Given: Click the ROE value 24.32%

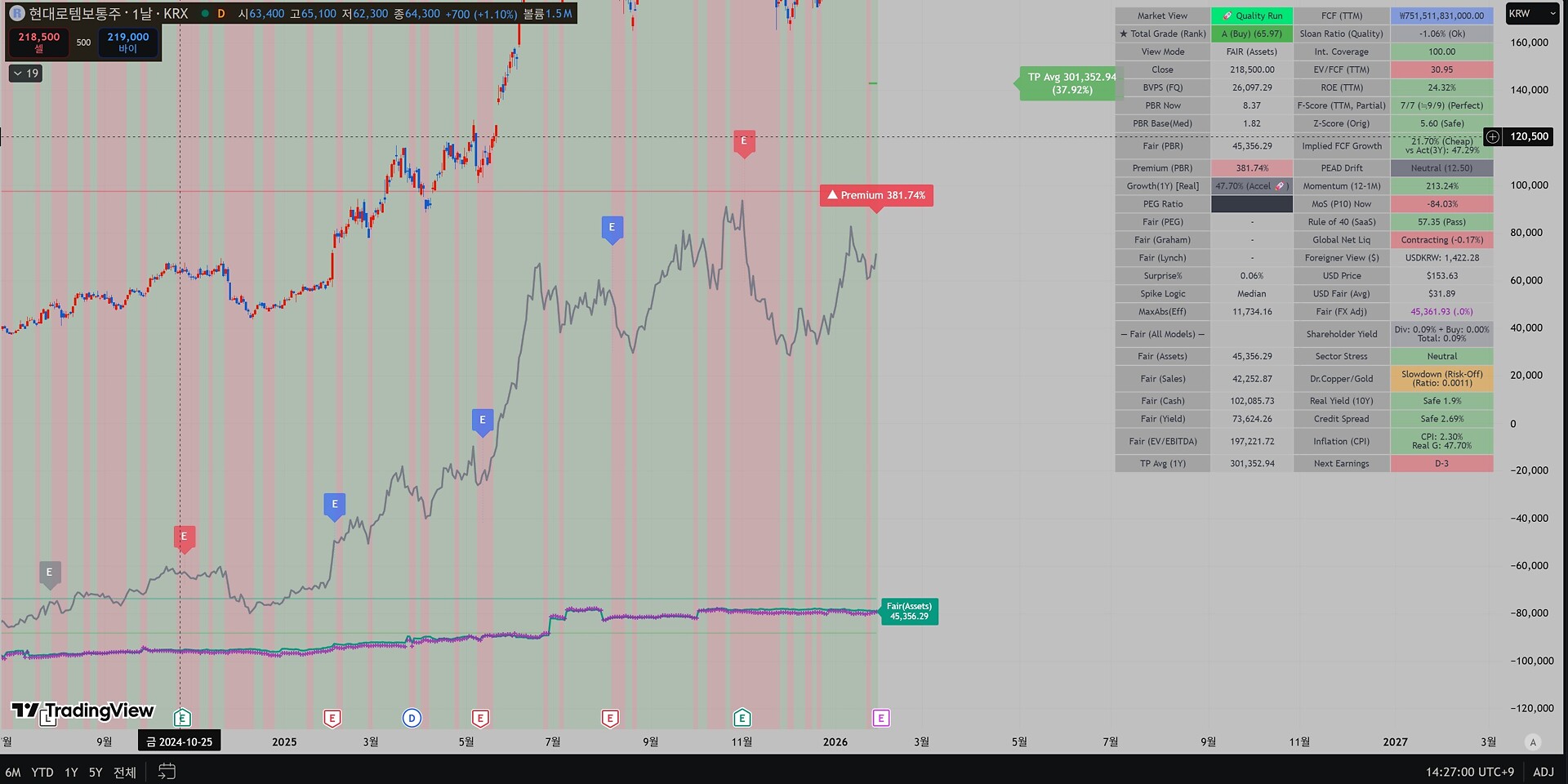Looking at the screenshot, I should tap(1442, 87).
